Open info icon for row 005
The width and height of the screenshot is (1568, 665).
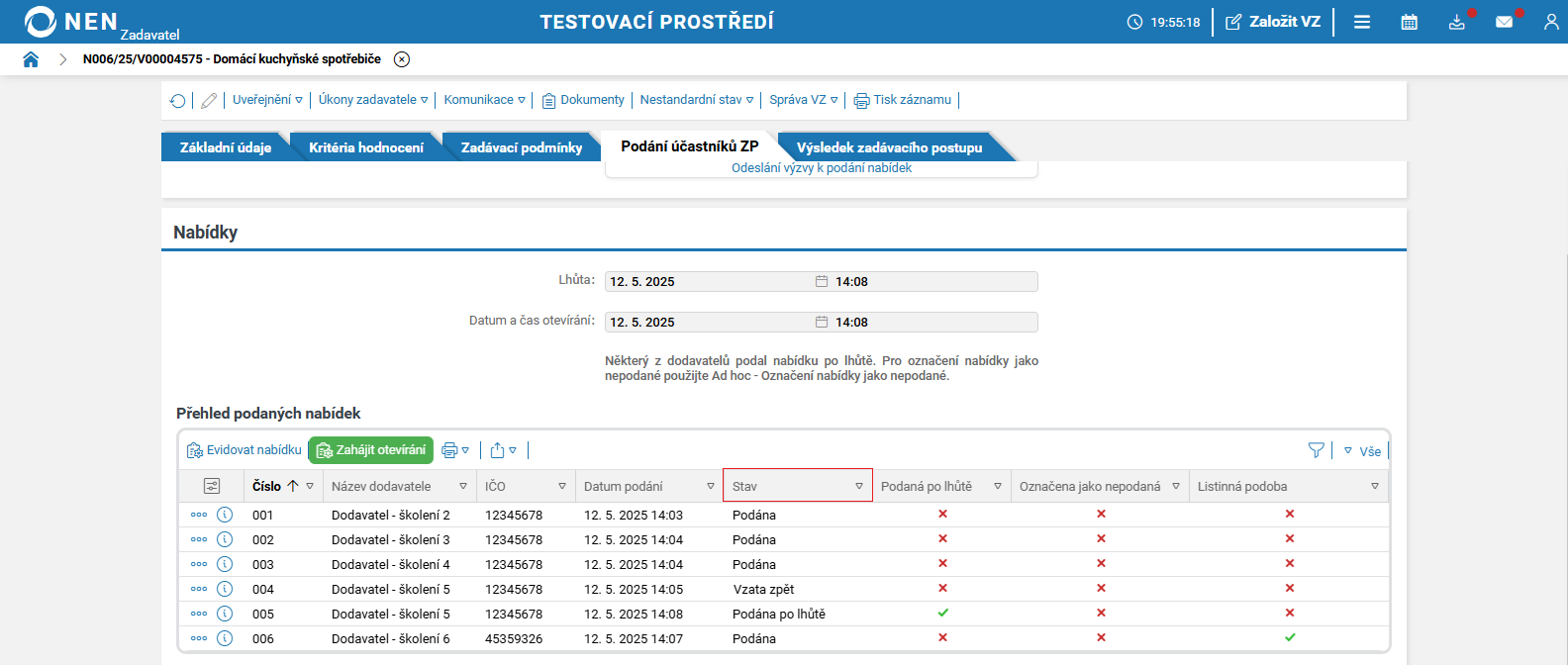225,614
